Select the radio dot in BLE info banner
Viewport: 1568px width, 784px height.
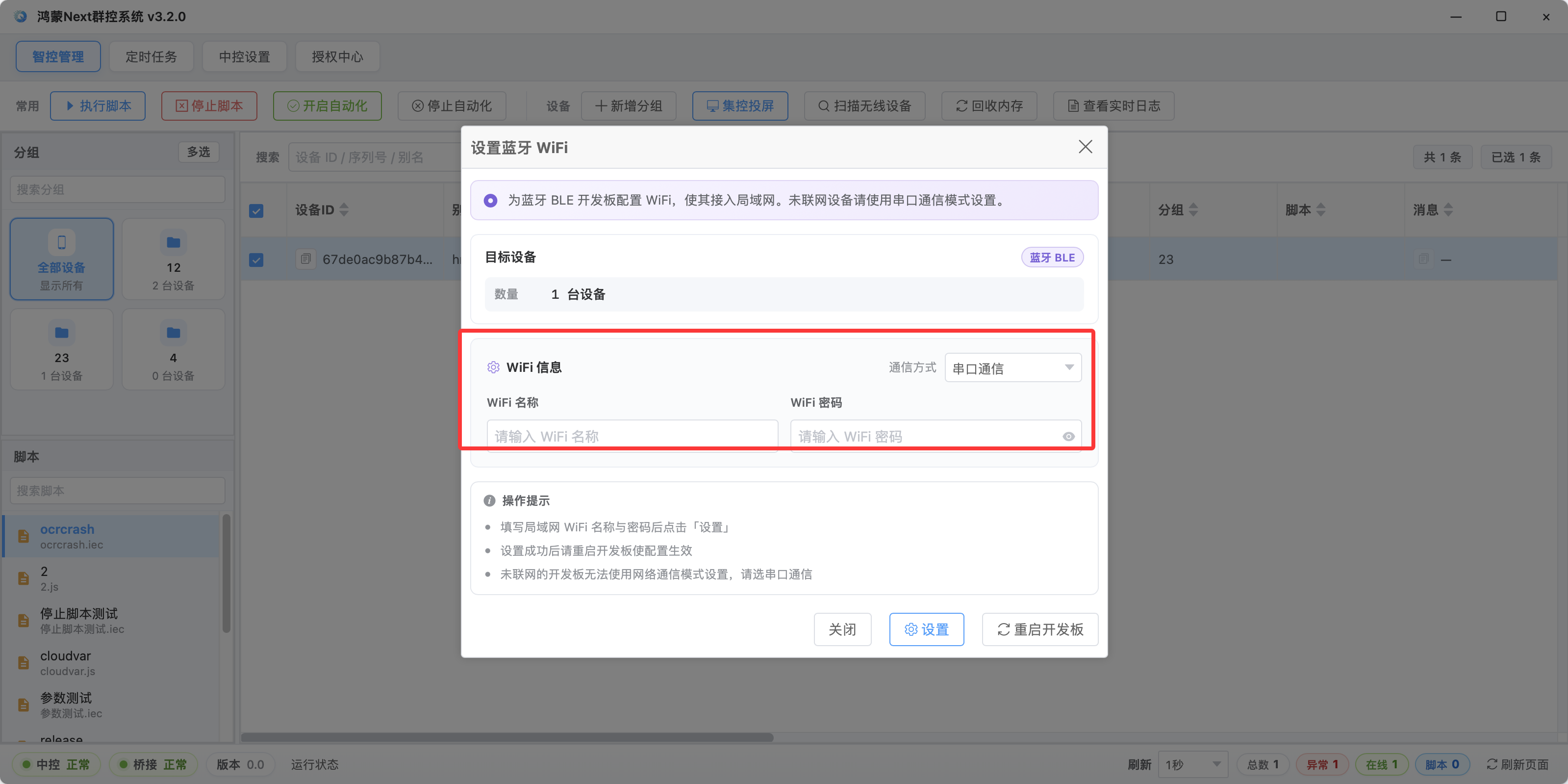pyautogui.click(x=490, y=201)
